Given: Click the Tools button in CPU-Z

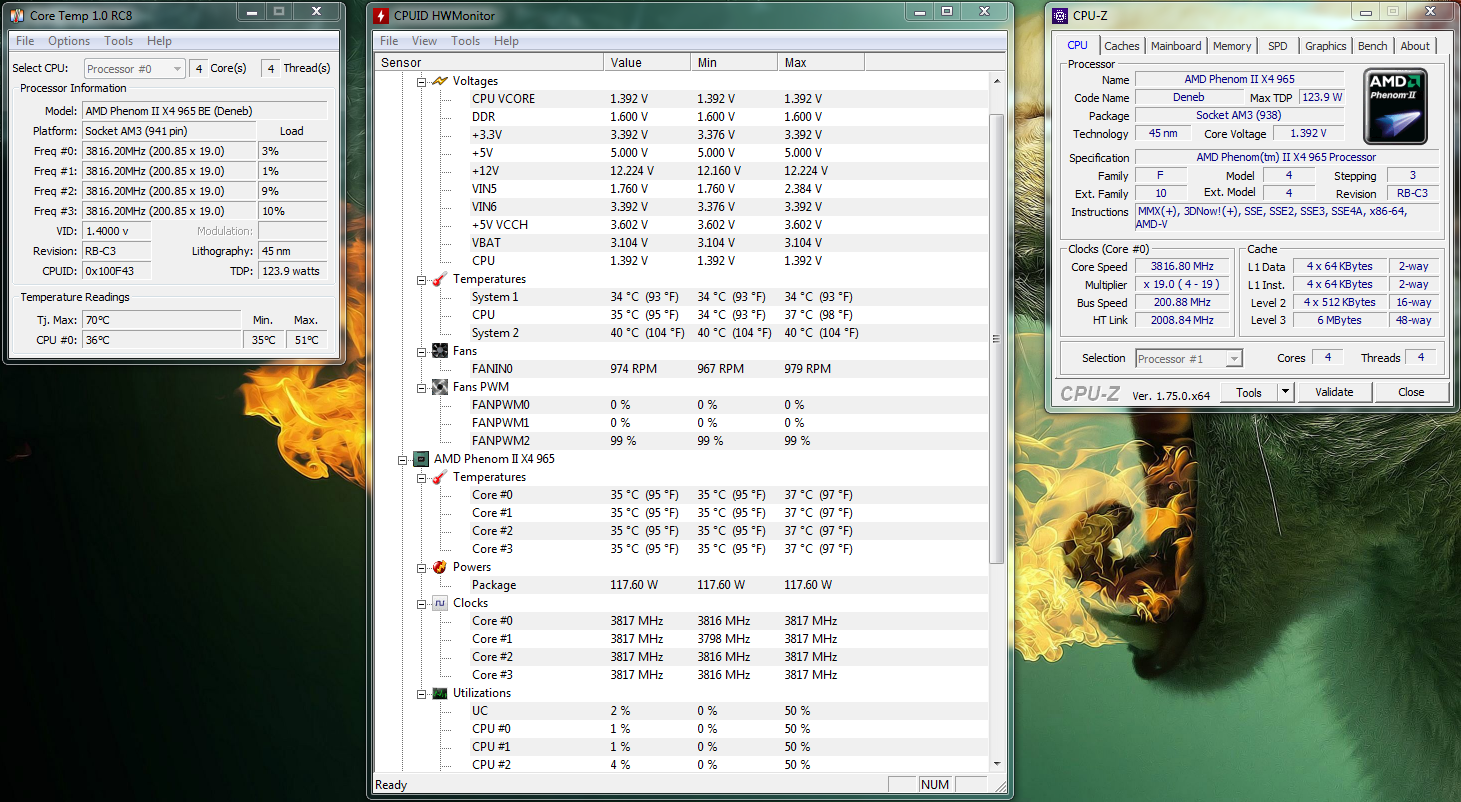Looking at the screenshot, I should tap(1249, 392).
